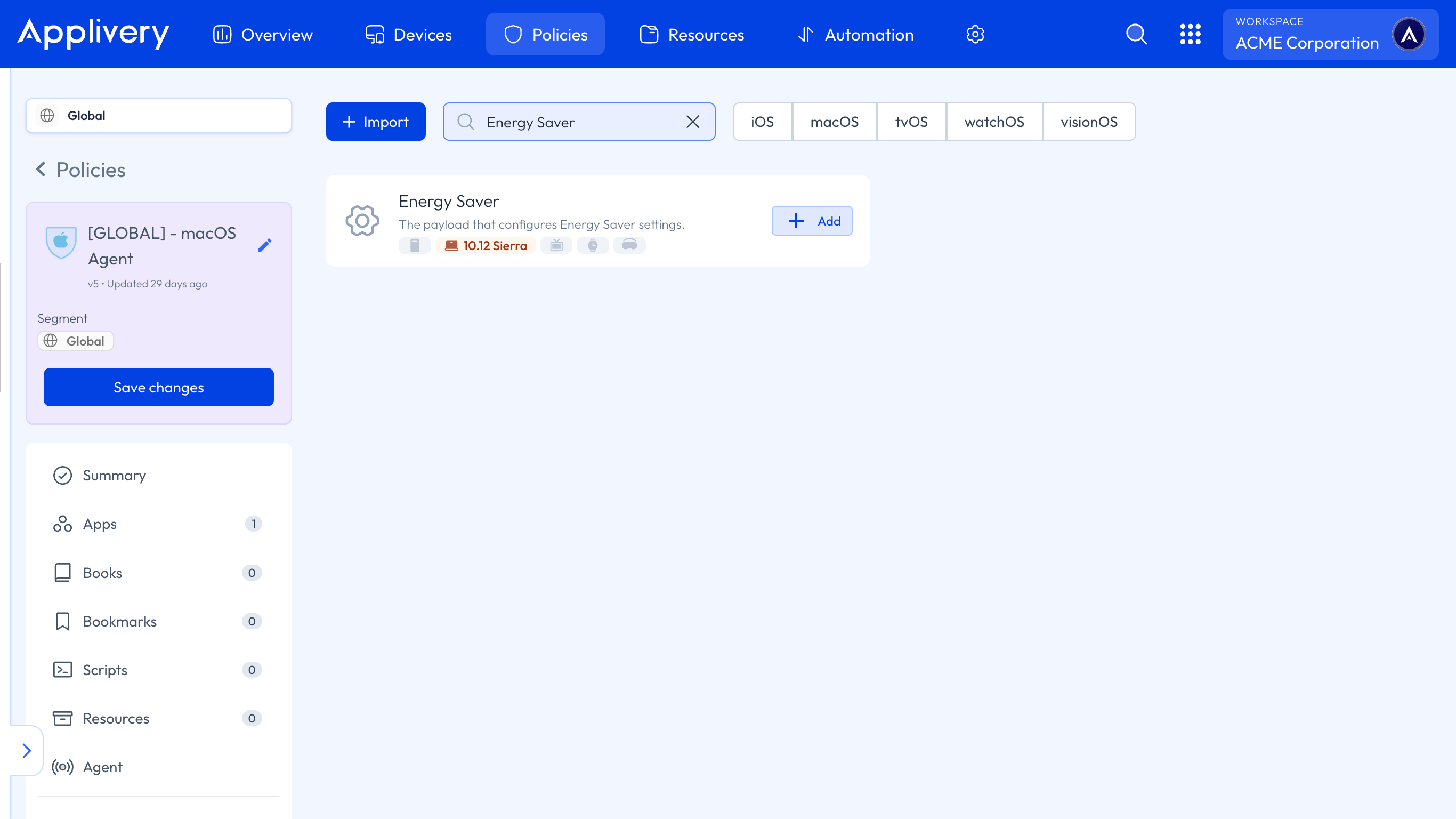Expand the collapsed side panel chevron

[26, 751]
